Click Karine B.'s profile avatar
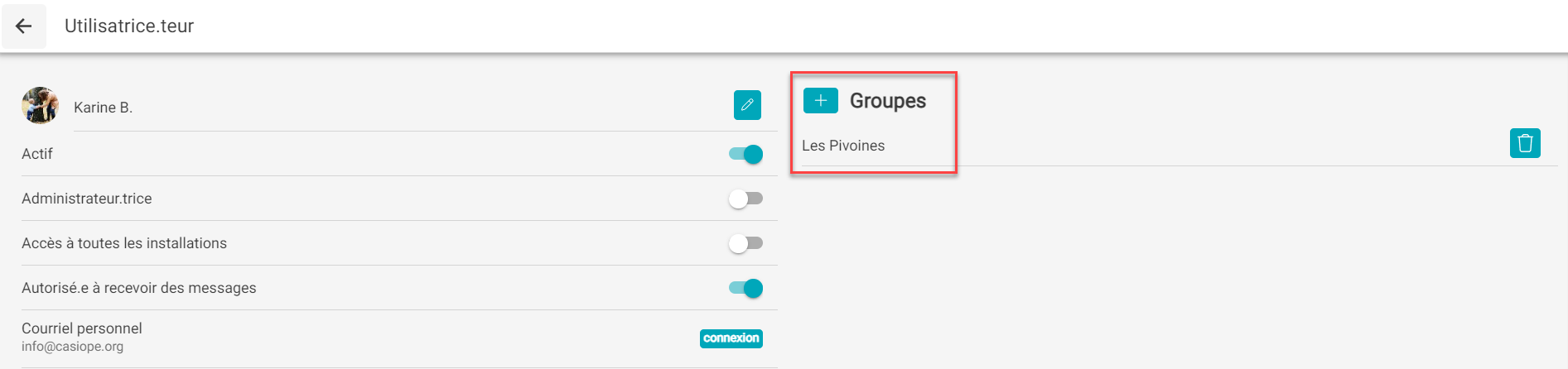1568x369 pixels. click(x=40, y=106)
